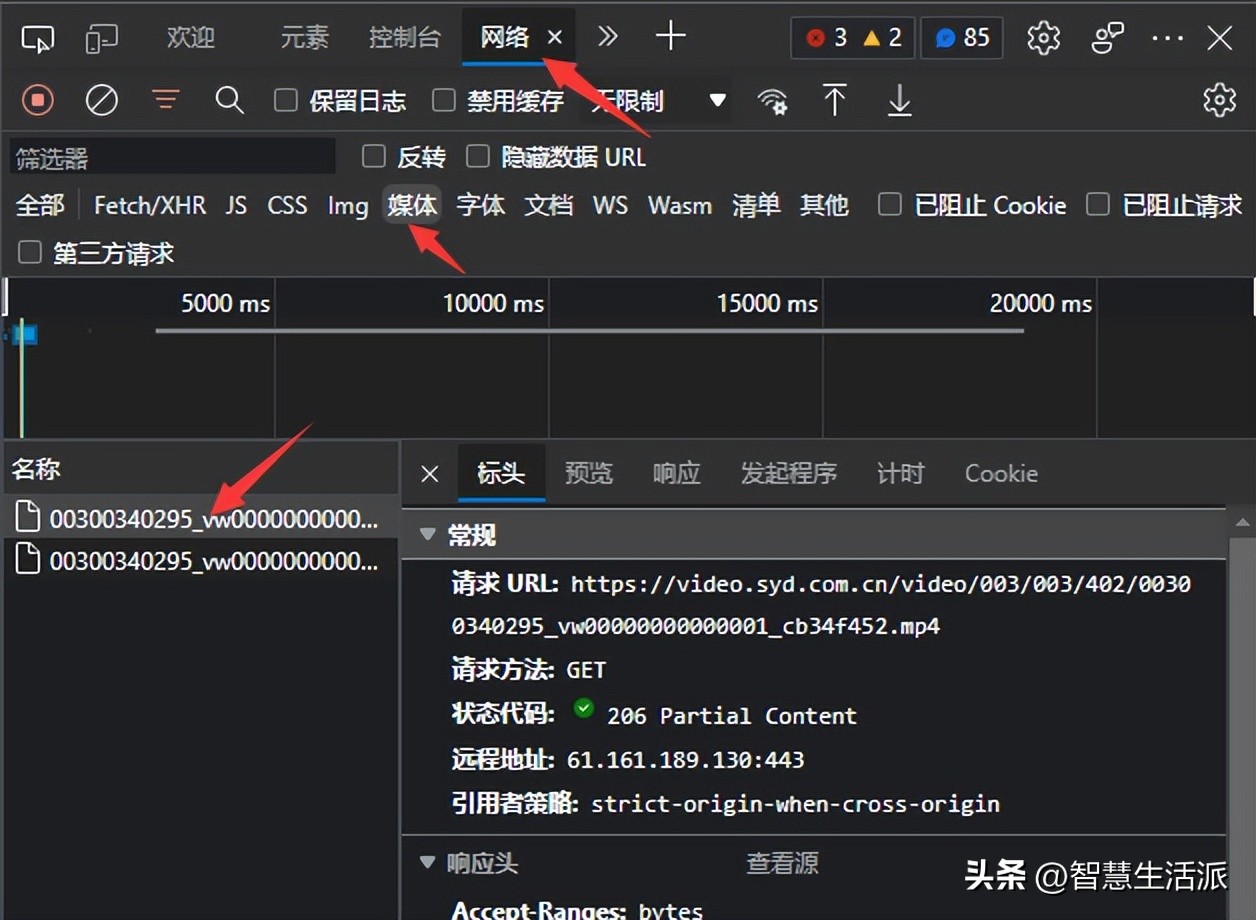Toggle the filter bar

(165, 100)
